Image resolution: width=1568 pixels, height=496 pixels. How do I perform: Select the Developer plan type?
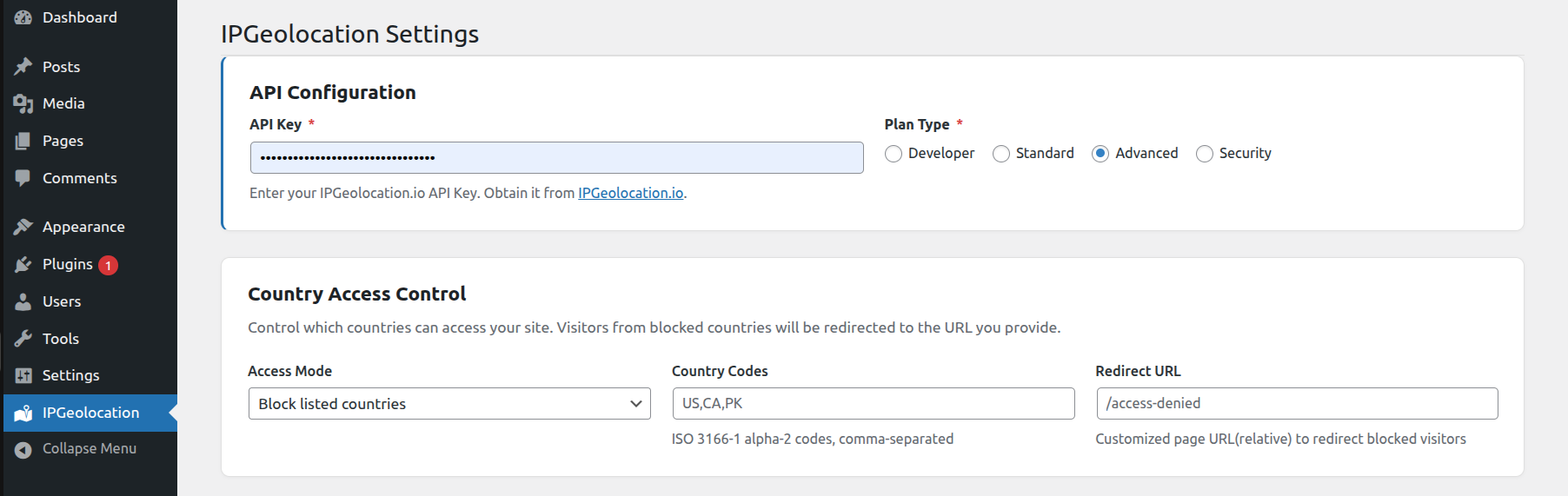(x=894, y=154)
